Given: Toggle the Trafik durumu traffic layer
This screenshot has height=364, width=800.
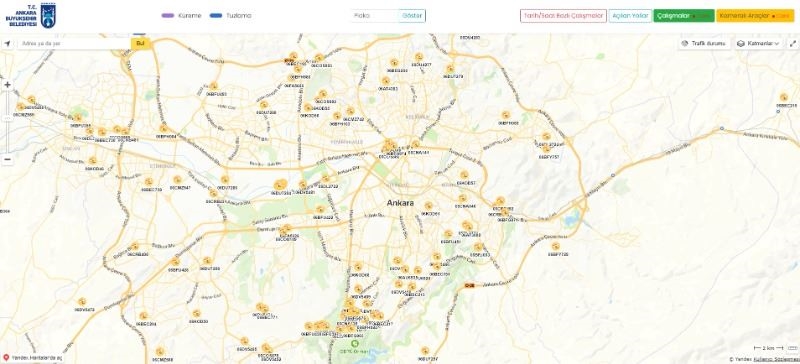Looking at the screenshot, I should [704, 43].
